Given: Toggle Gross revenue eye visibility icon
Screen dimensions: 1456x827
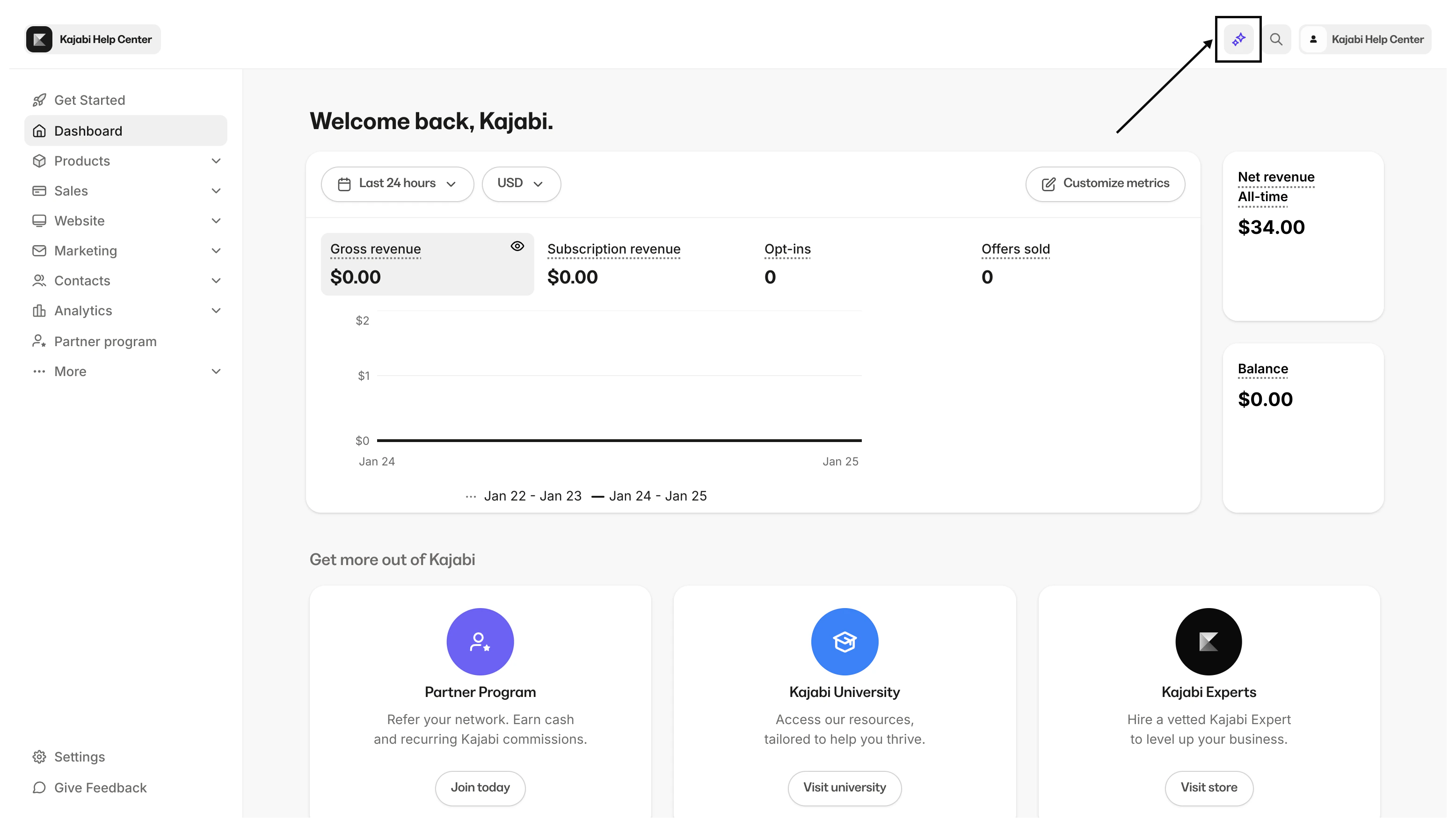Looking at the screenshot, I should pyautogui.click(x=517, y=246).
